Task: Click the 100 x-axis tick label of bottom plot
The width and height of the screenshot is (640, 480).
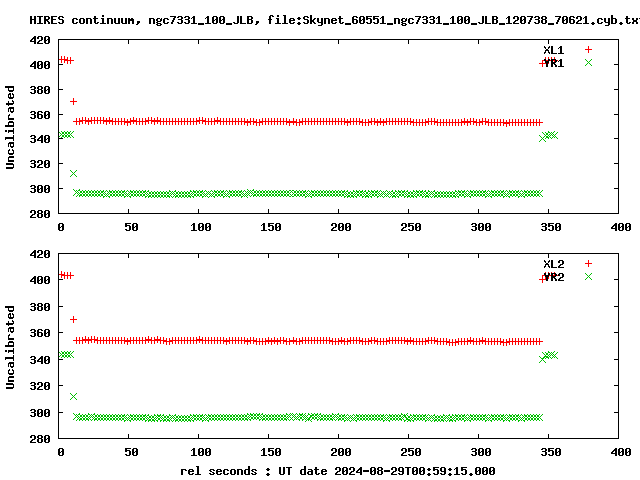Action: click(201, 452)
